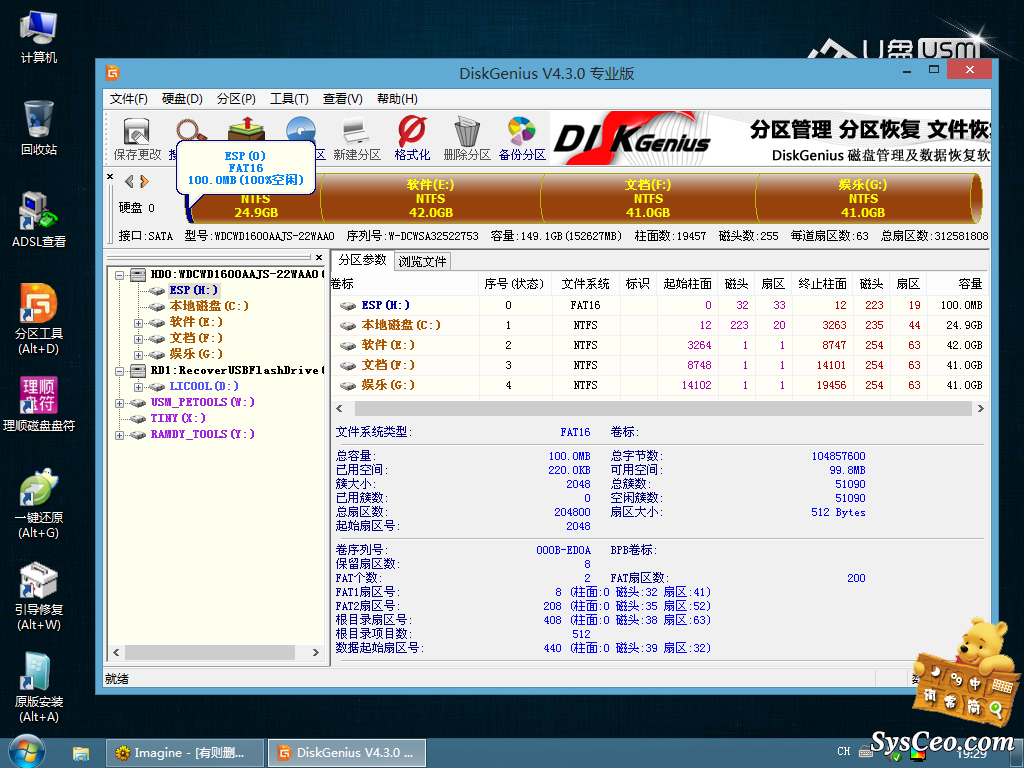The width and height of the screenshot is (1024, 768).
Task: Open the 分区(P) menu
Action: pos(236,99)
